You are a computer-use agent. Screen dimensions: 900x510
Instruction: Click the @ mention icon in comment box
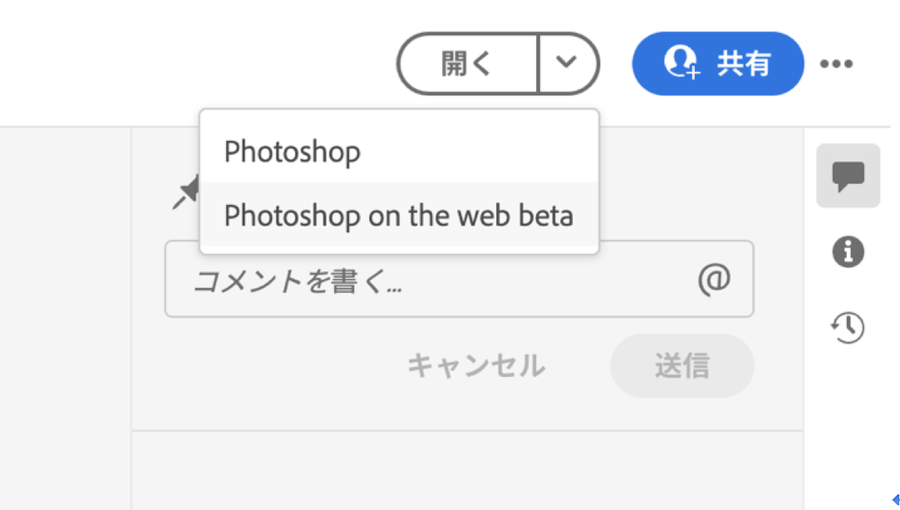pos(714,280)
